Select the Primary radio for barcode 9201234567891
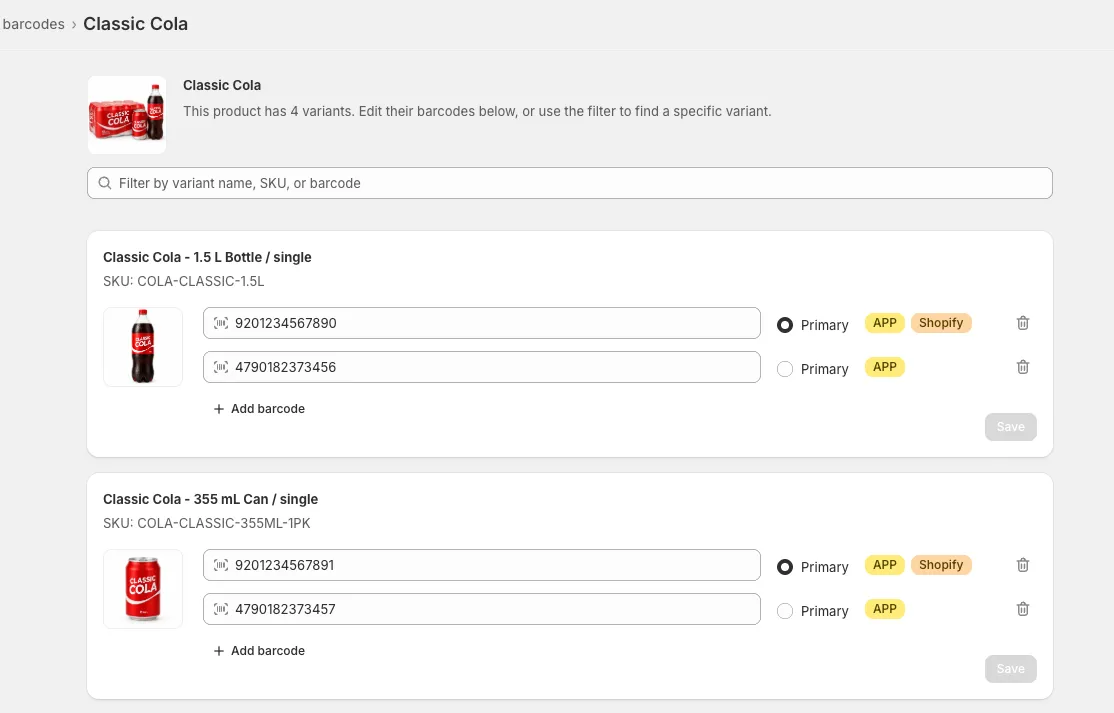1114x713 pixels. coord(784,567)
